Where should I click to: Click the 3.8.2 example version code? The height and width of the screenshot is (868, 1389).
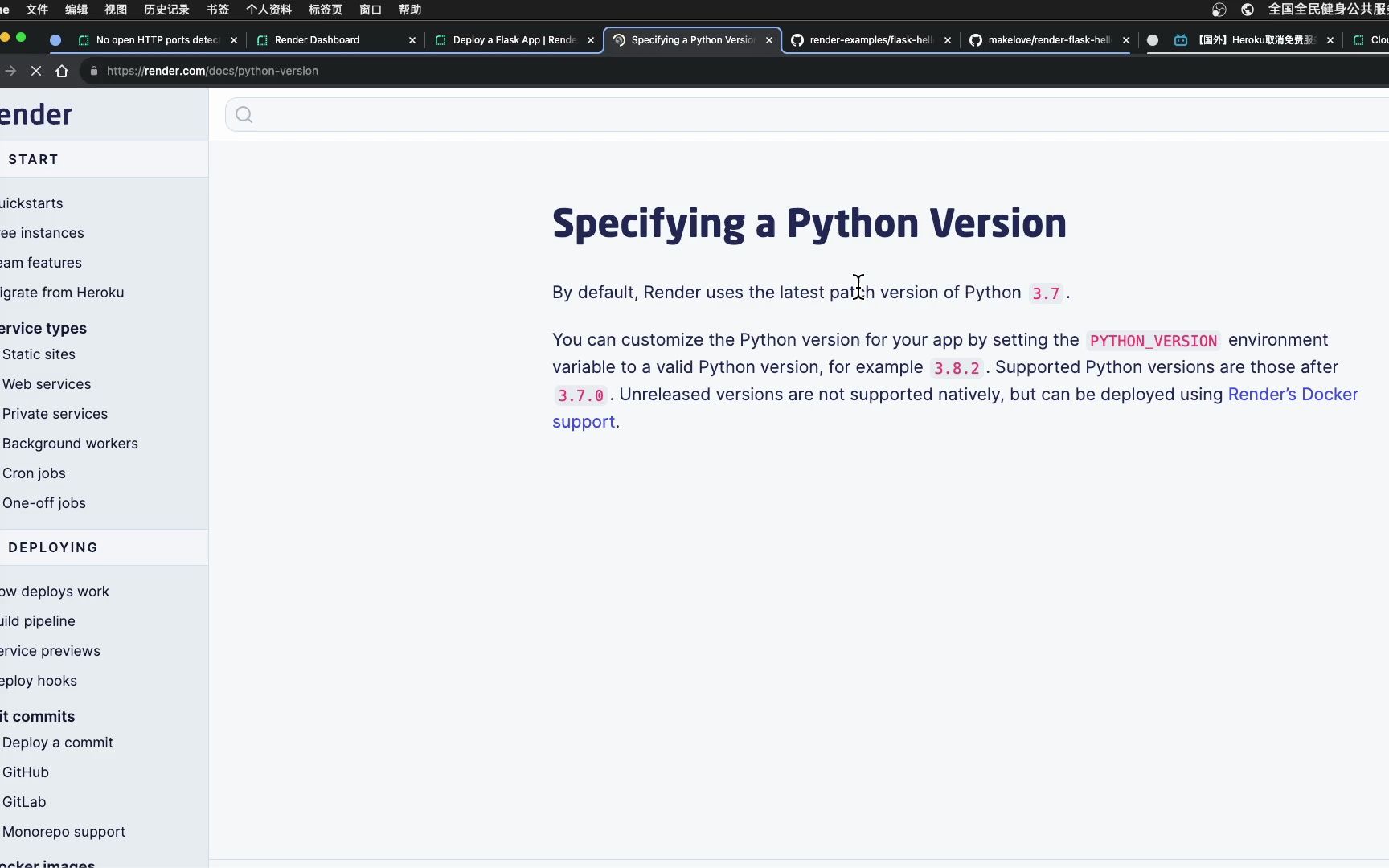(957, 368)
